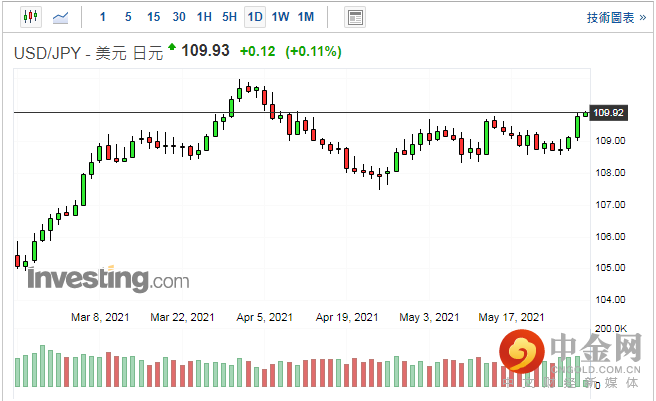
Task: Click the 109.93 current price value
Action: point(205,51)
